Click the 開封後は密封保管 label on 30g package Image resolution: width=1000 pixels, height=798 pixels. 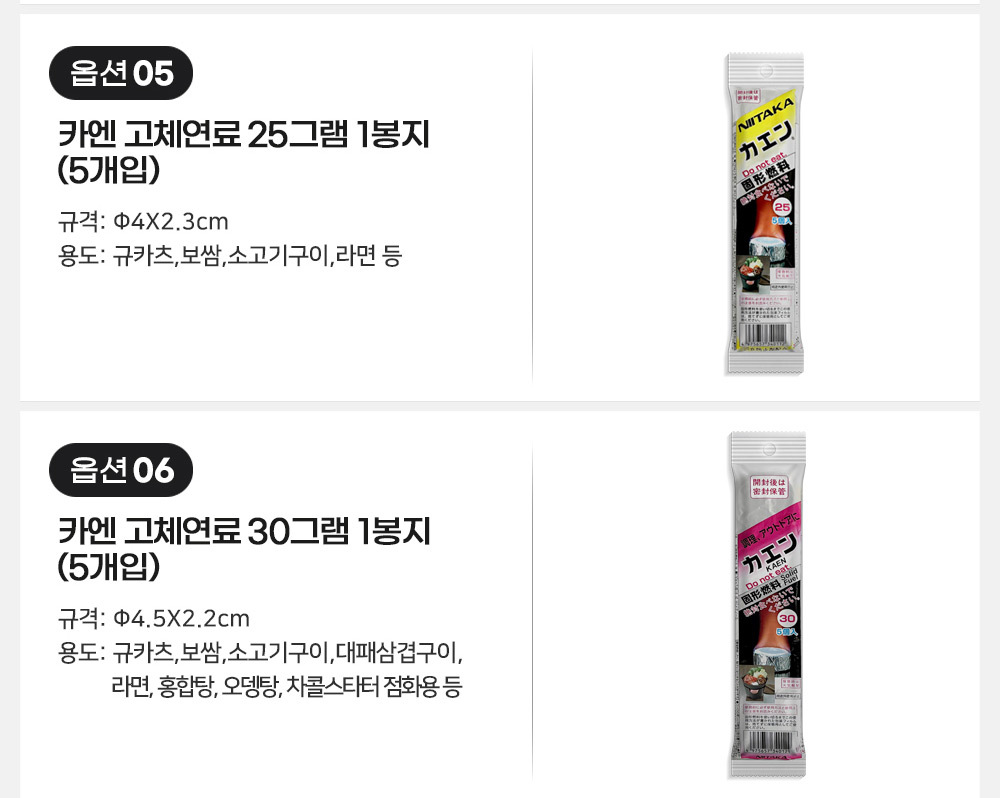point(768,487)
